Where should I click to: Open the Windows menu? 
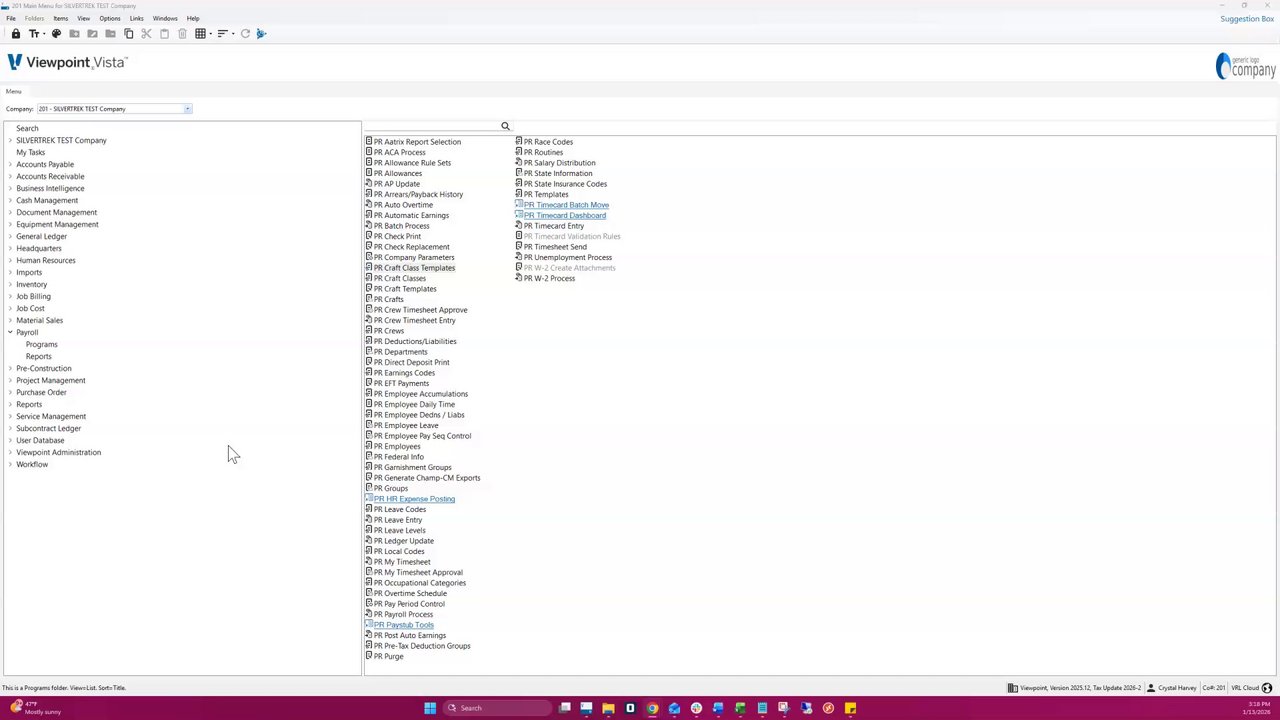click(x=165, y=18)
